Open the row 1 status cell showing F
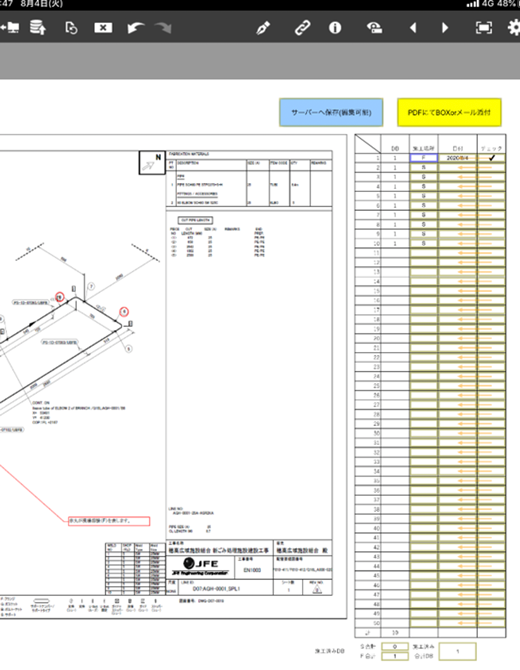The width and height of the screenshot is (520, 670). [423, 158]
